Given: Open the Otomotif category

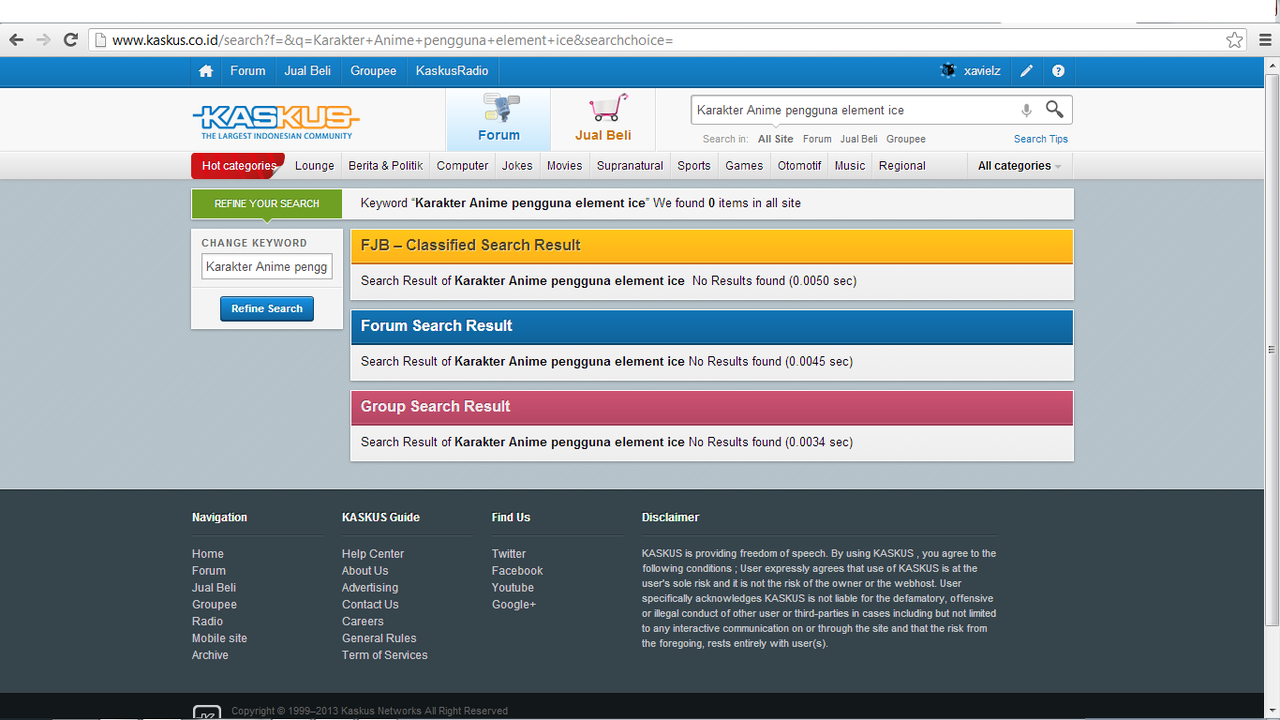Looking at the screenshot, I should 800,166.
